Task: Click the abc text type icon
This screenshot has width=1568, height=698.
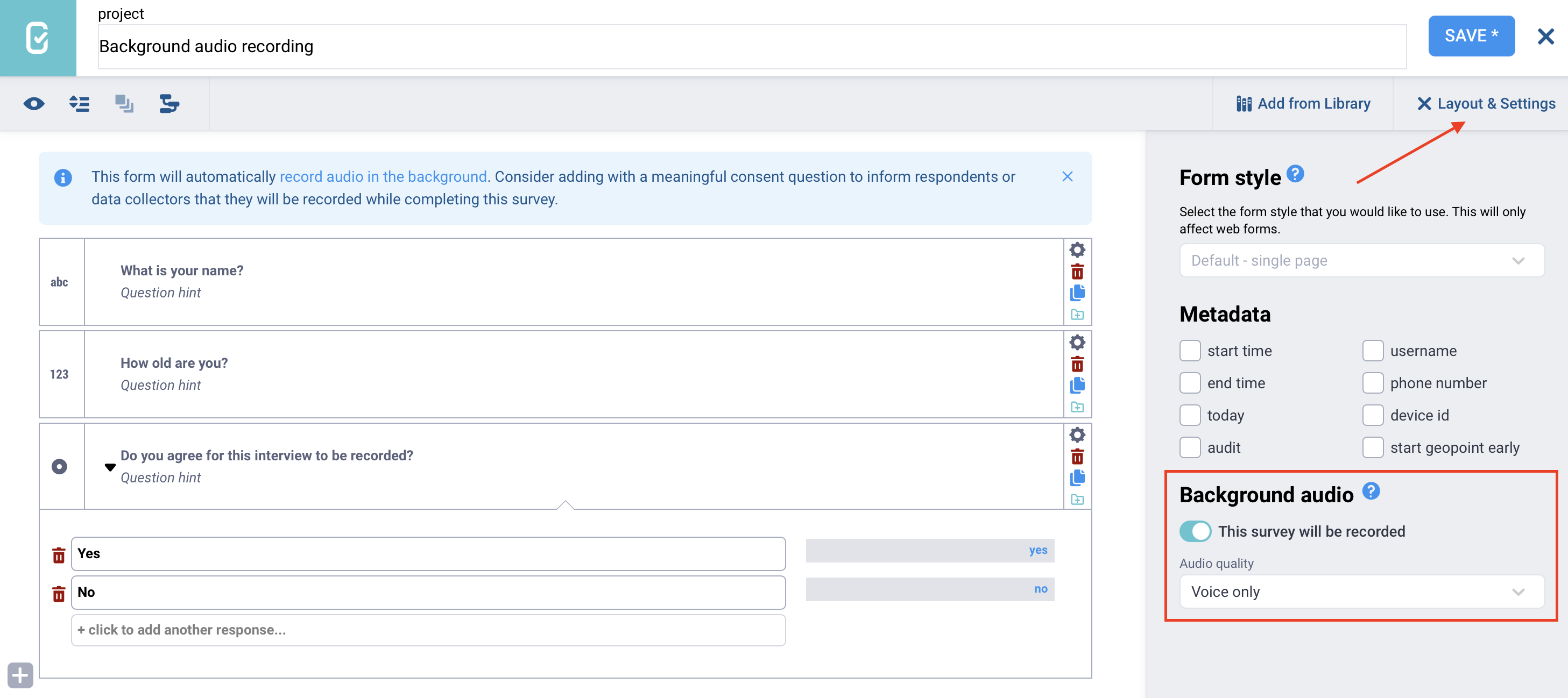Action: (59, 282)
